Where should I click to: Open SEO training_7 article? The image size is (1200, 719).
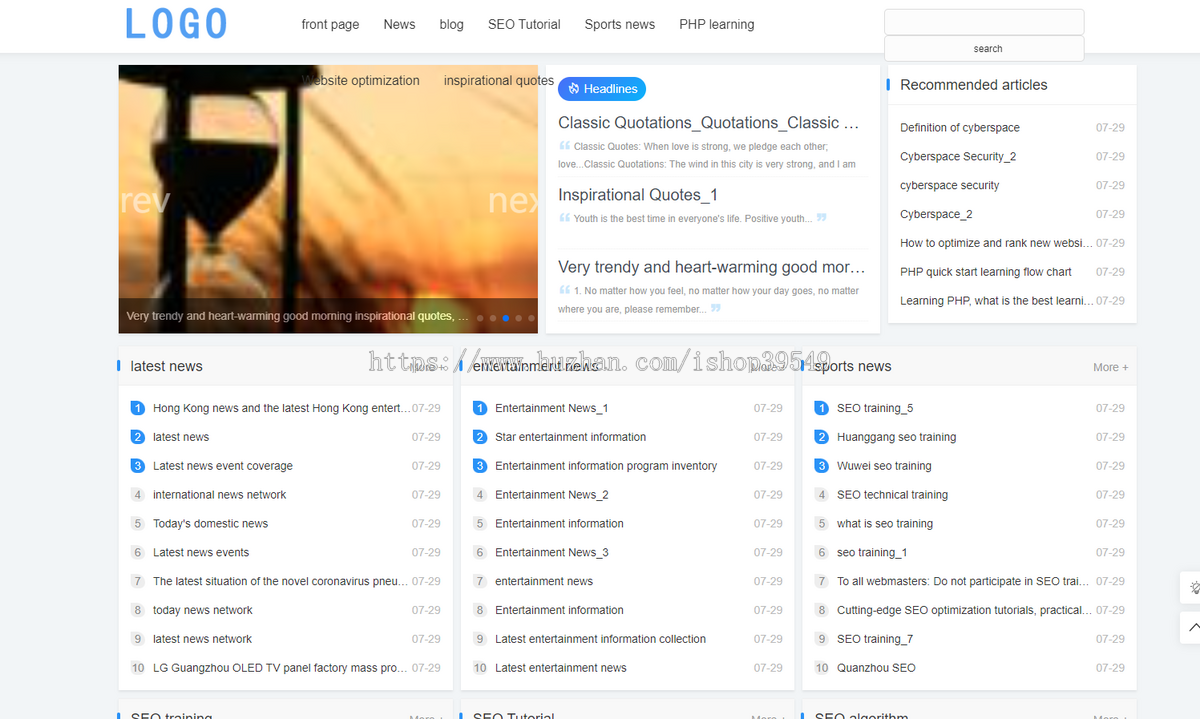coord(875,640)
